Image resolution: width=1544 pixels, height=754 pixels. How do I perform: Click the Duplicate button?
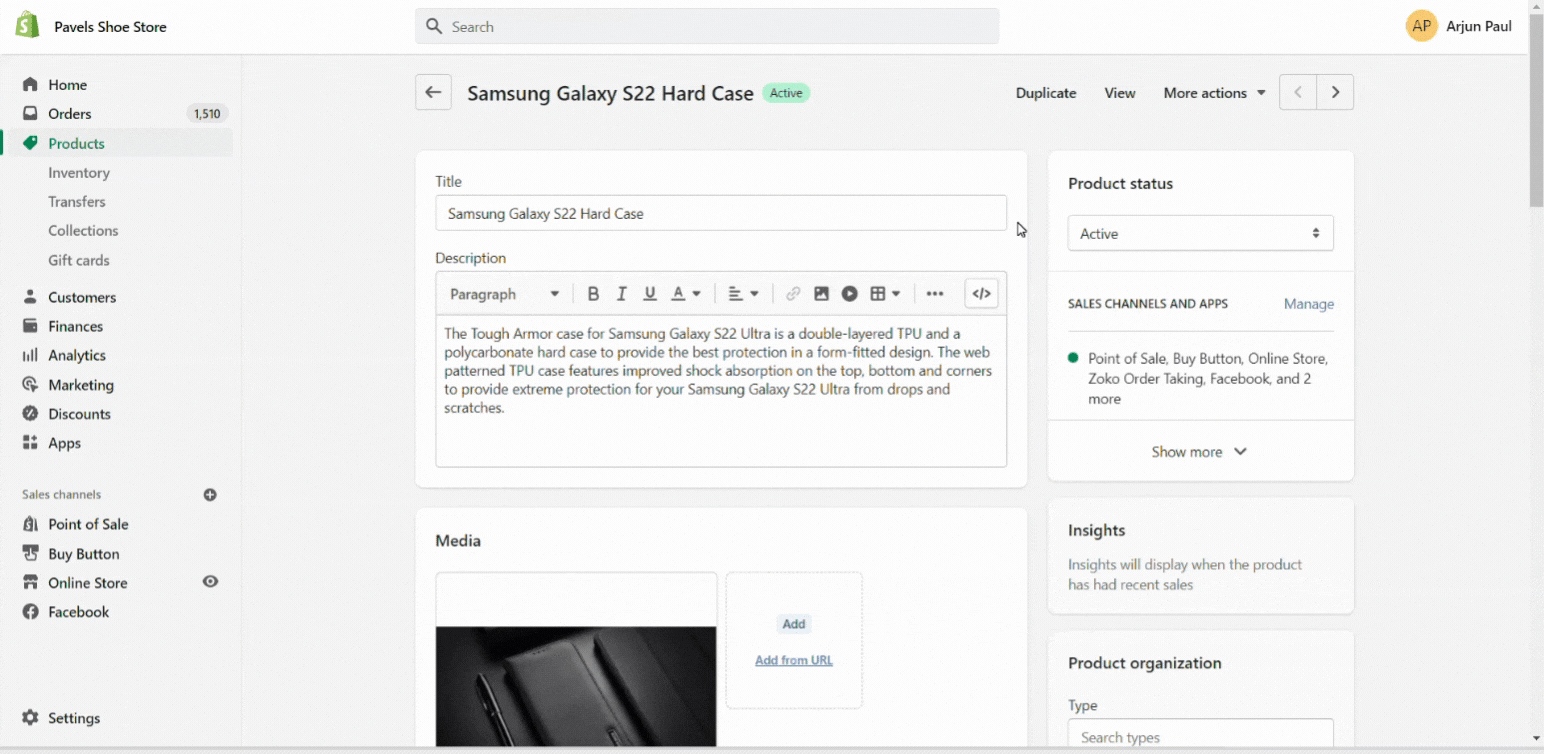click(1046, 92)
